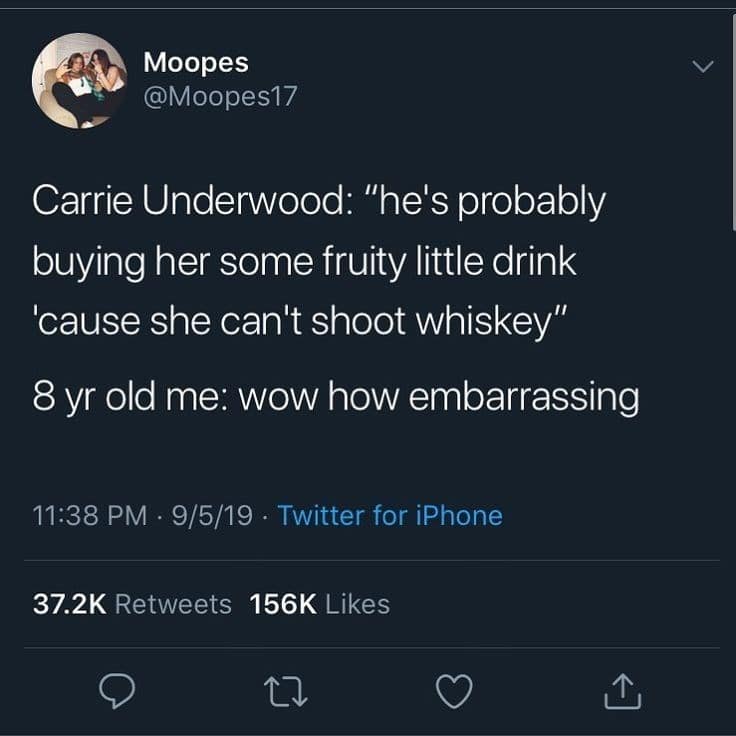This screenshot has width=736, height=736.
Task: View the 37.2K Retweets list
Action: [x=132, y=604]
